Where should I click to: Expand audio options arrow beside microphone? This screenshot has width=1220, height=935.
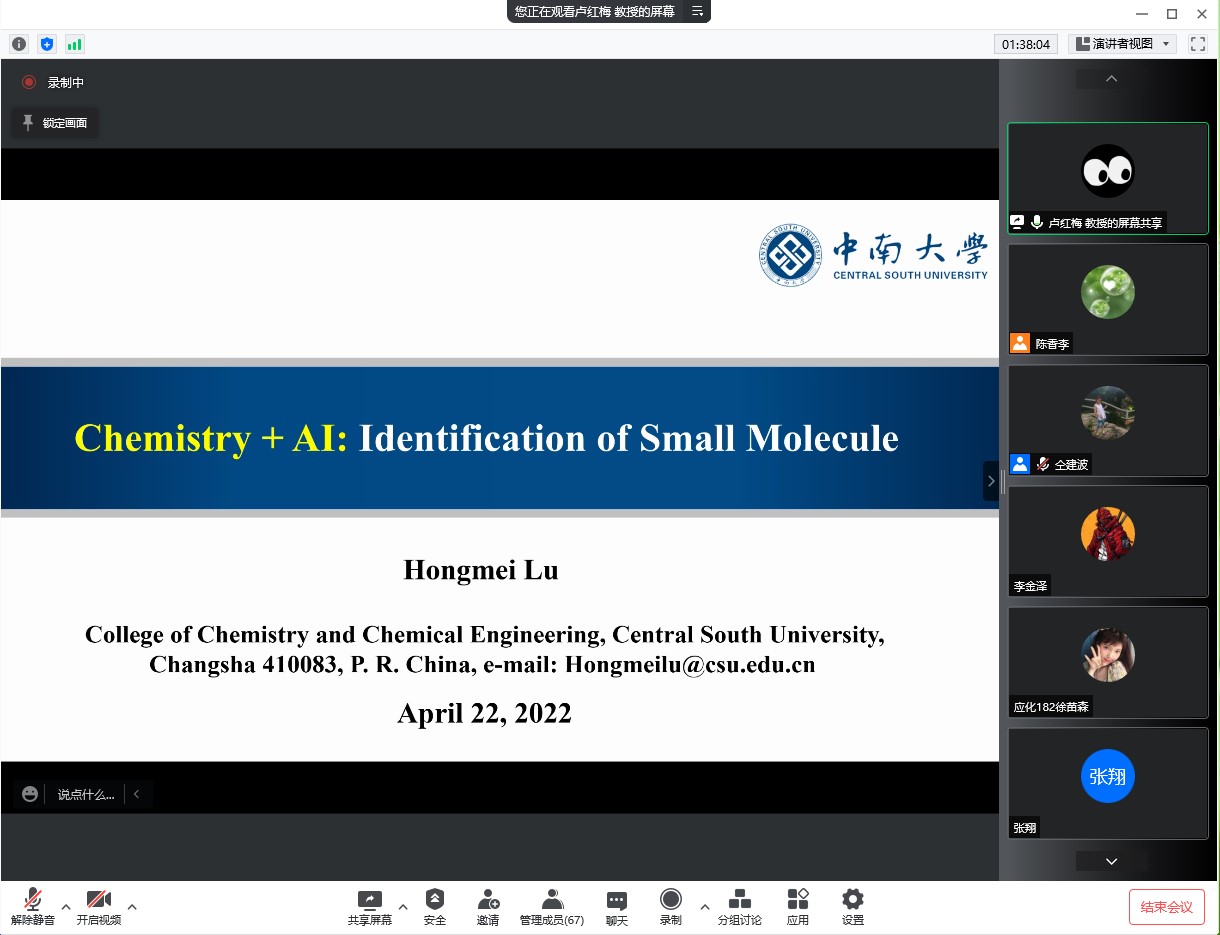(66, 907)
